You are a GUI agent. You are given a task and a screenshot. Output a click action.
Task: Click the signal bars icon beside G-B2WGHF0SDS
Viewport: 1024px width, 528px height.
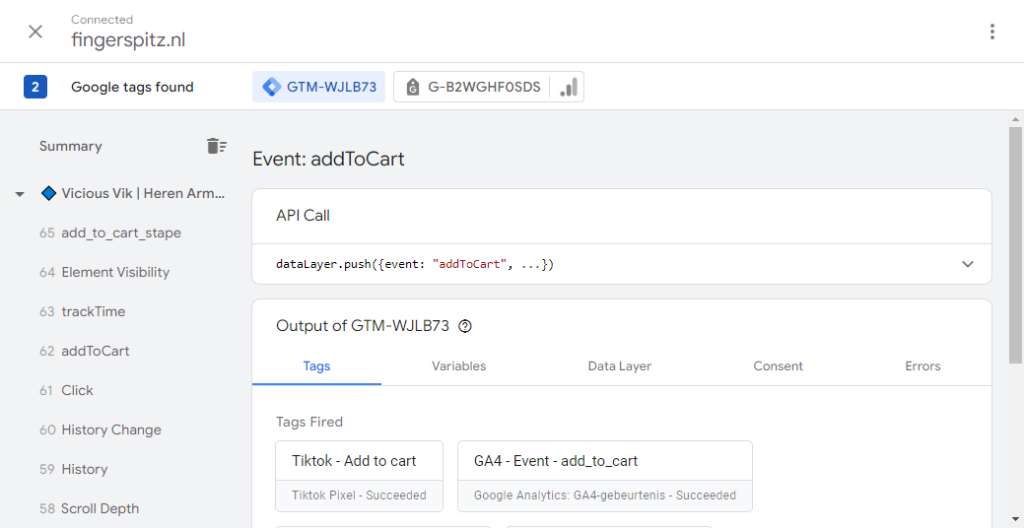coord(568,87)
